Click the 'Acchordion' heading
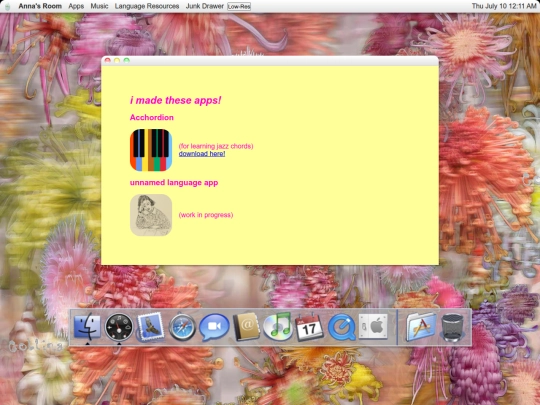The image size is (540, 405). (x=152, y=117)
